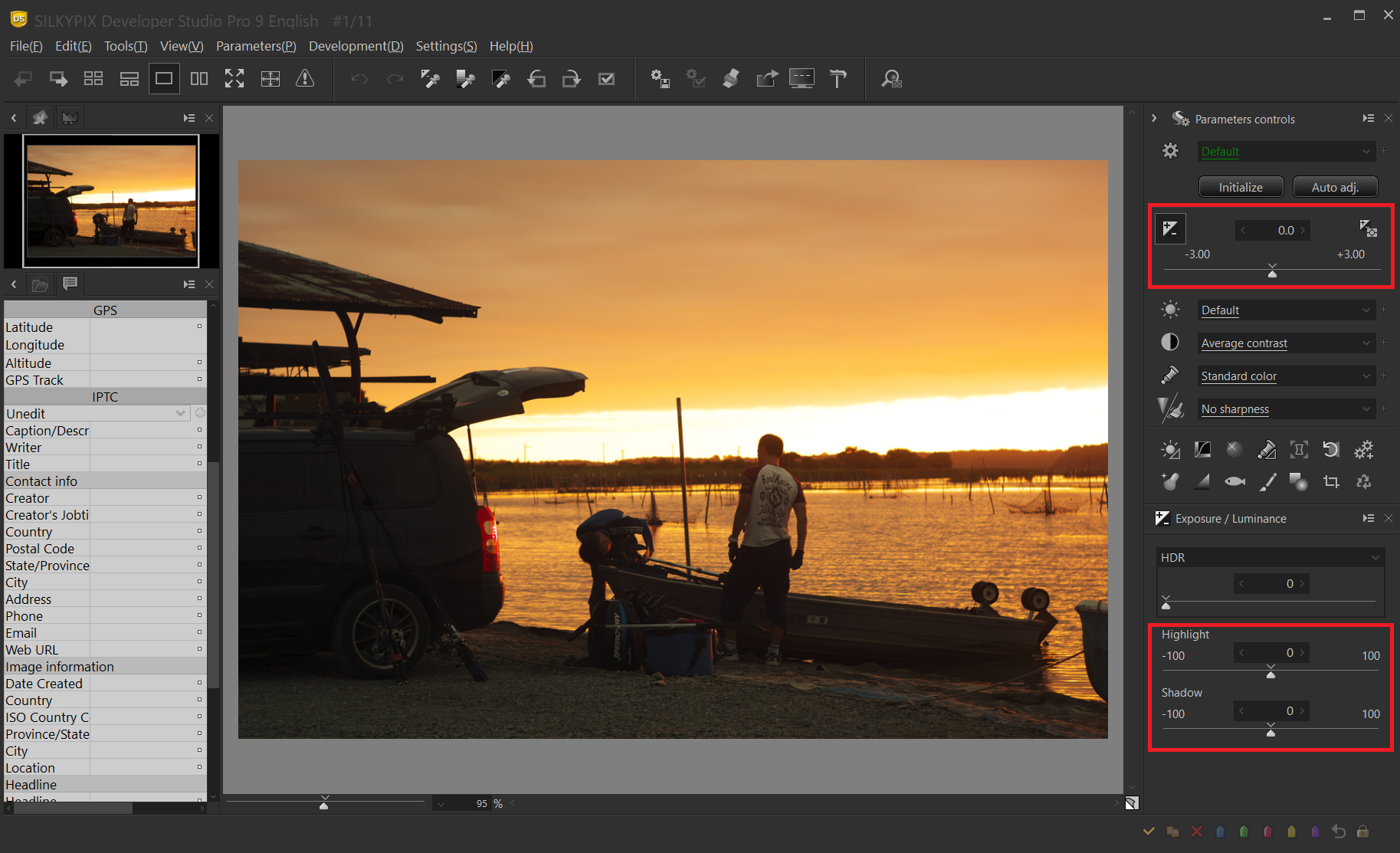
Task: Open the Average contrast dropdown
Action: pos(1287,343)
